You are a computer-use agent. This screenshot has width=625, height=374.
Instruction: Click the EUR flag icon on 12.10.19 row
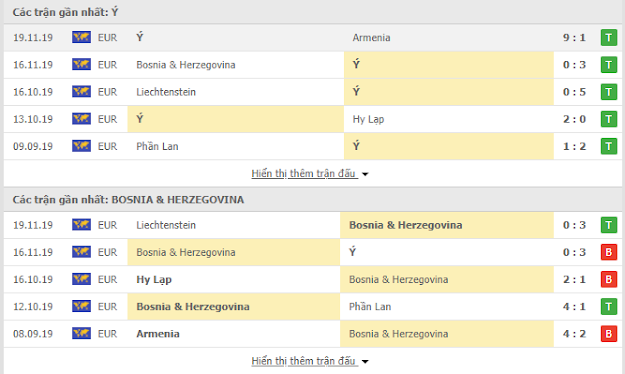pos(81,306)
